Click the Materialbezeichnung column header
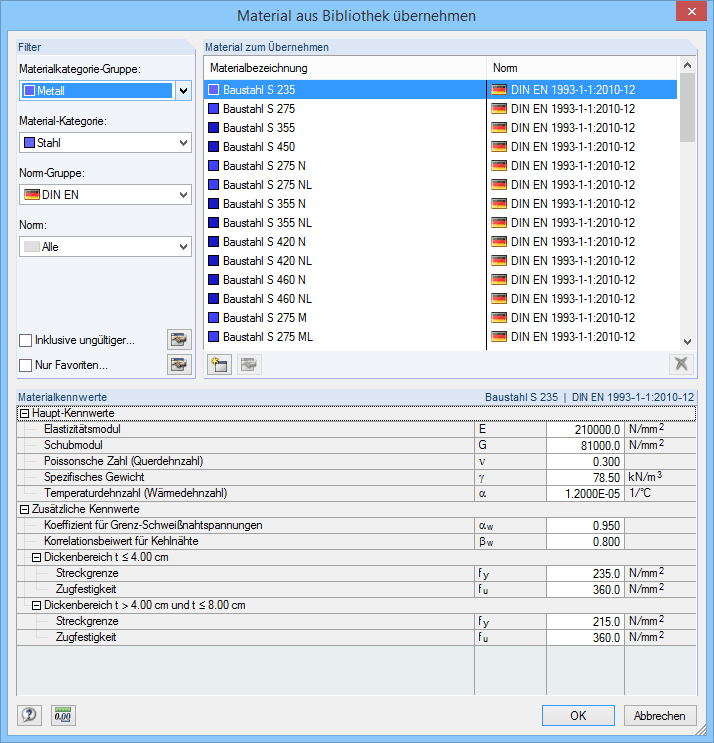The height and width of the screenshot is (743, 714). (x=345, y=68)
